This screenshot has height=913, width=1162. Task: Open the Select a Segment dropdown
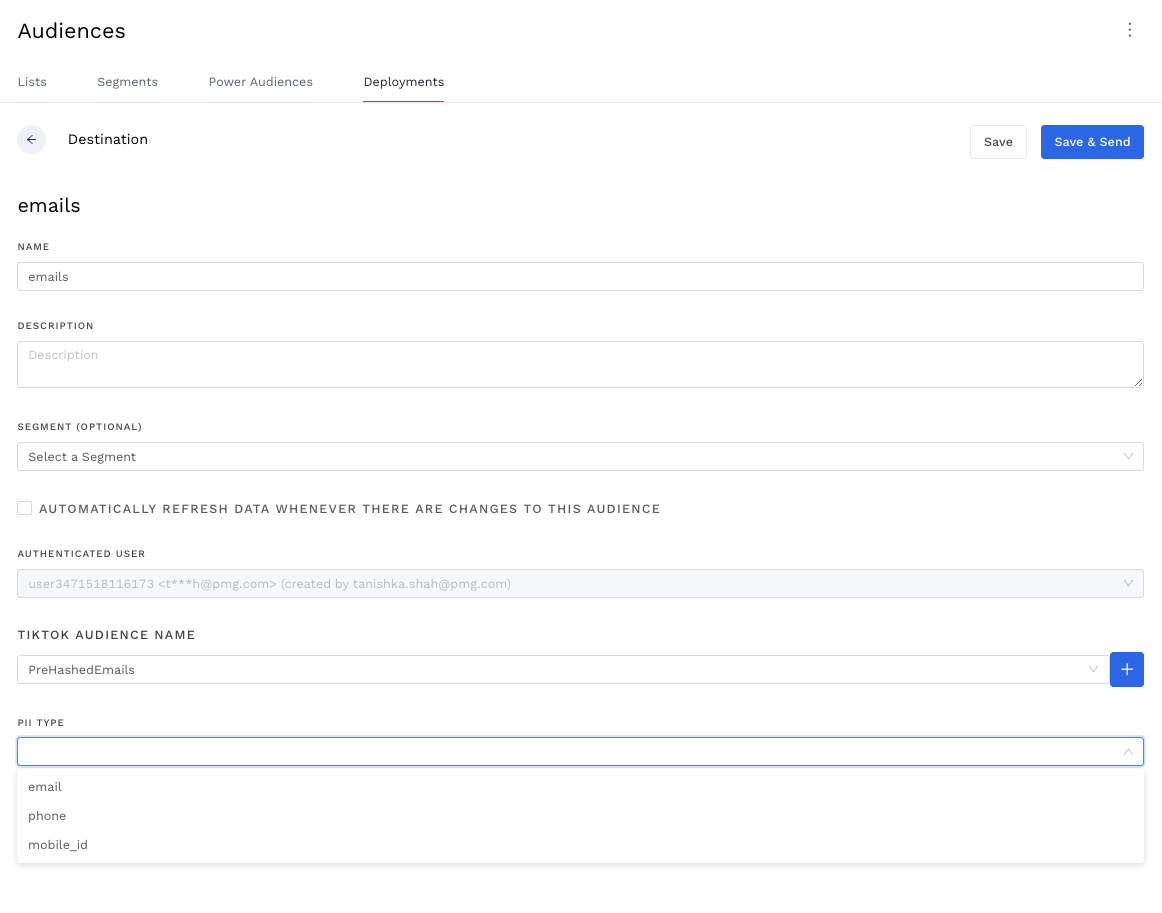pyautogui.click(x=580, y=456)
